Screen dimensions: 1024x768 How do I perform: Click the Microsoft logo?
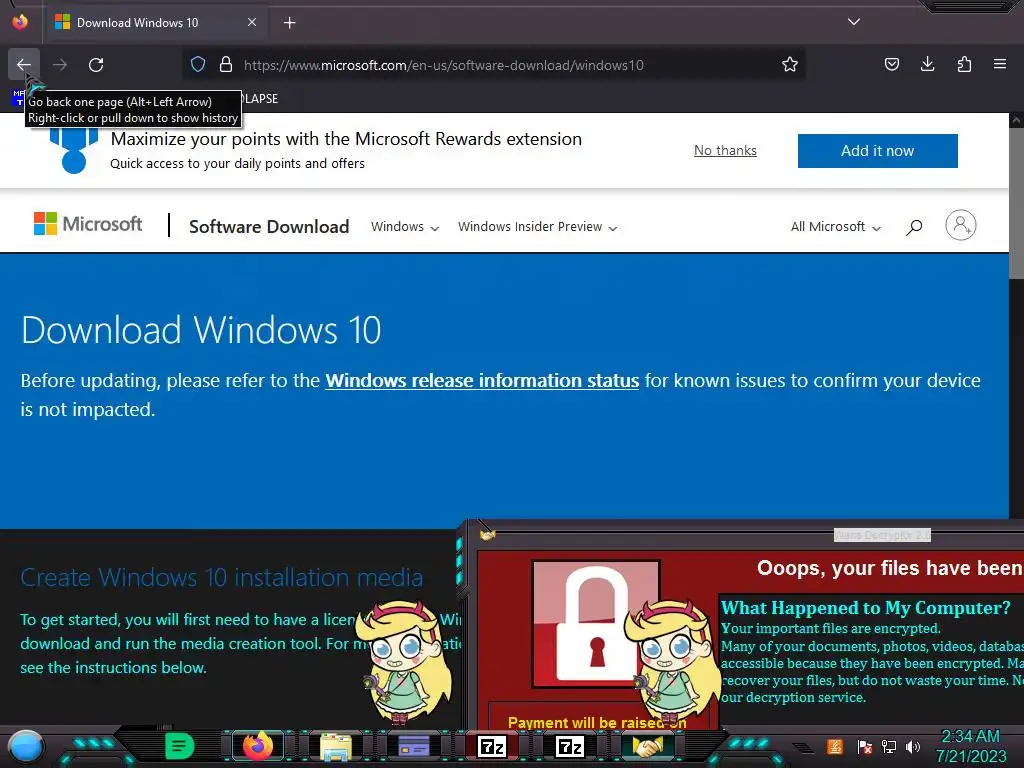point(88,224)
